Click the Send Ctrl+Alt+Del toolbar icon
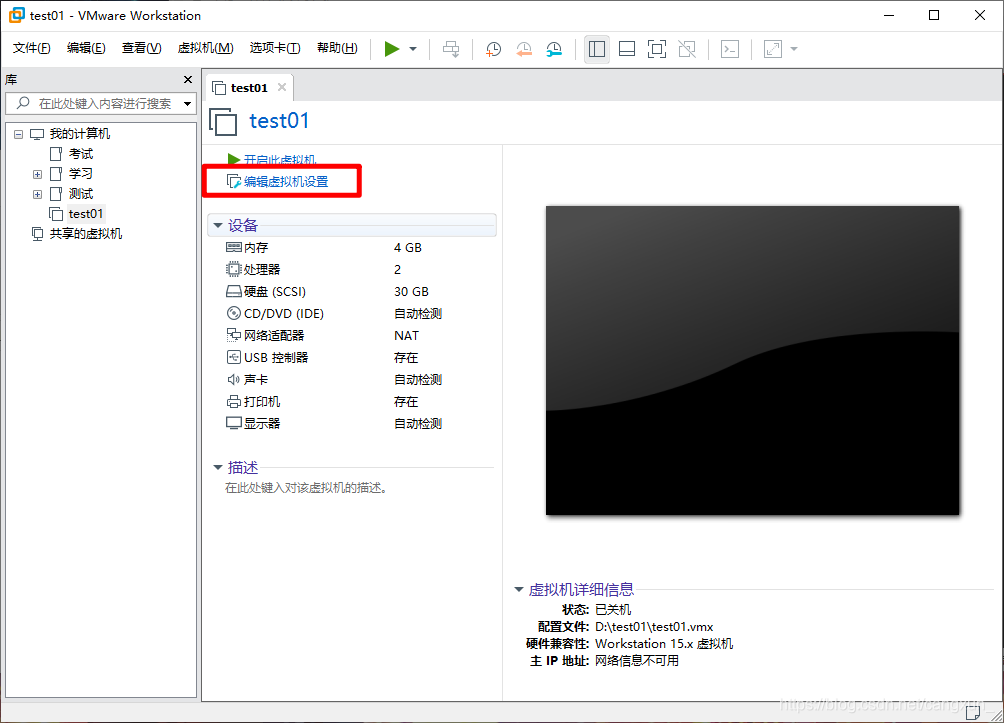Screen dimensions: 1004x723 451,49
